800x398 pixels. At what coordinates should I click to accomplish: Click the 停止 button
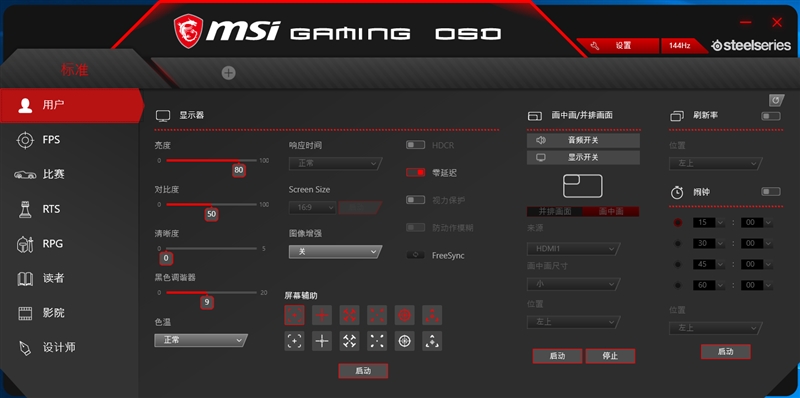(x=610, y=356)
